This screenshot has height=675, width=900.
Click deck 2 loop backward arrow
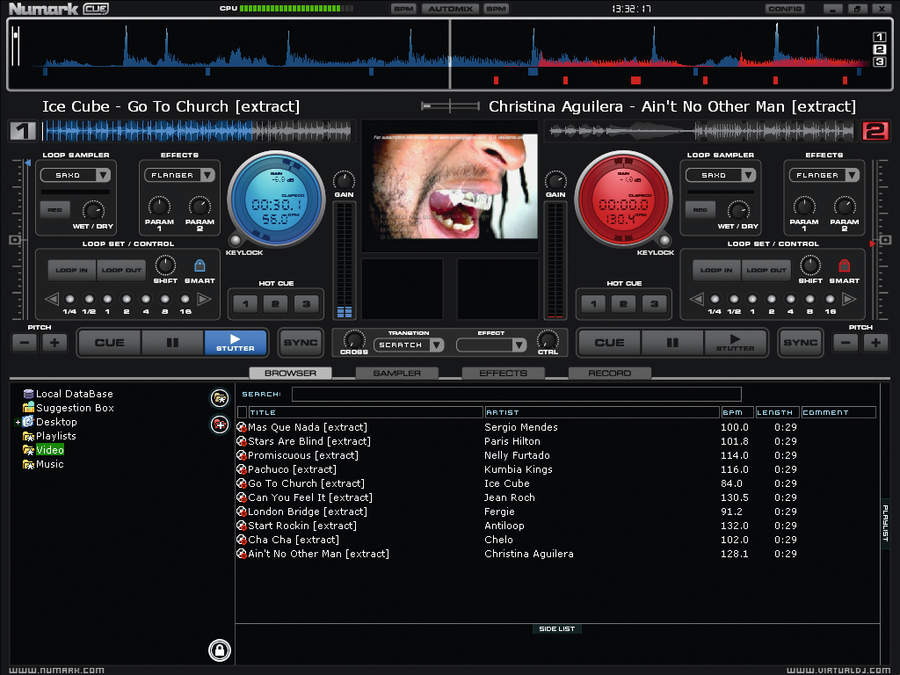(x=696, y=299)
